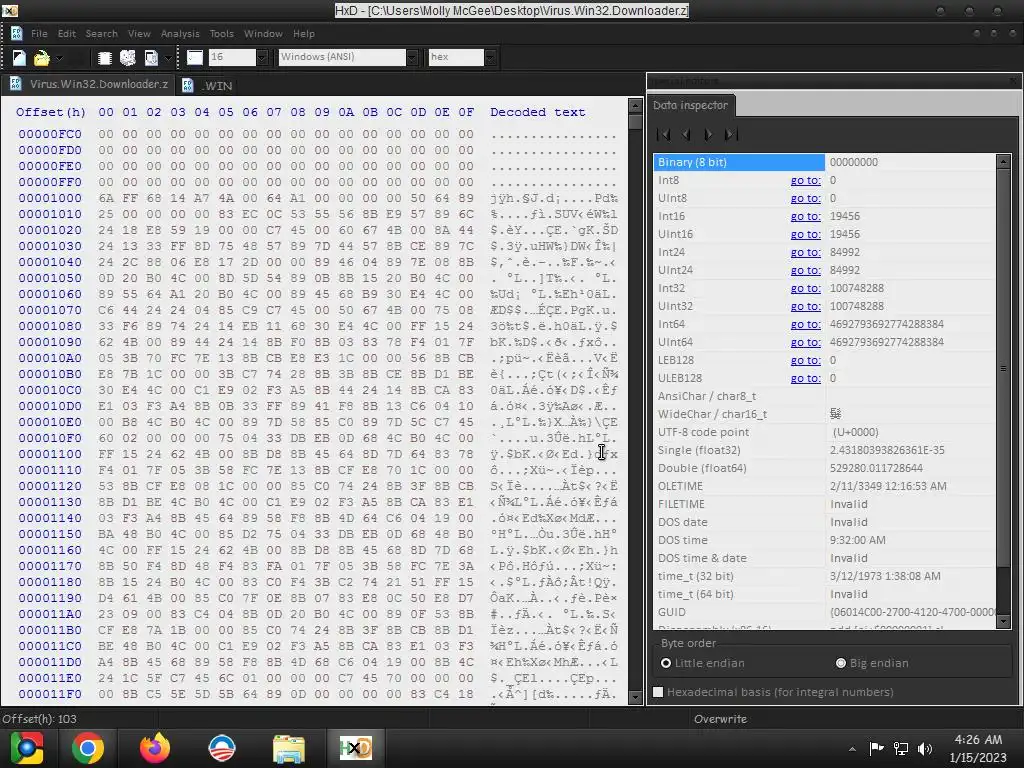
Task: Enable Hexadecimal basis checkbox
Action: (x=658, y=692)
